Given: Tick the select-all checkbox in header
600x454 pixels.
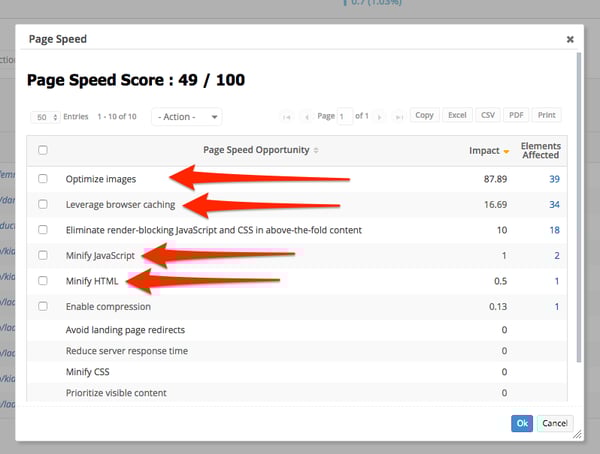Looking at the screenshot, I should click(x=43, y=150).
